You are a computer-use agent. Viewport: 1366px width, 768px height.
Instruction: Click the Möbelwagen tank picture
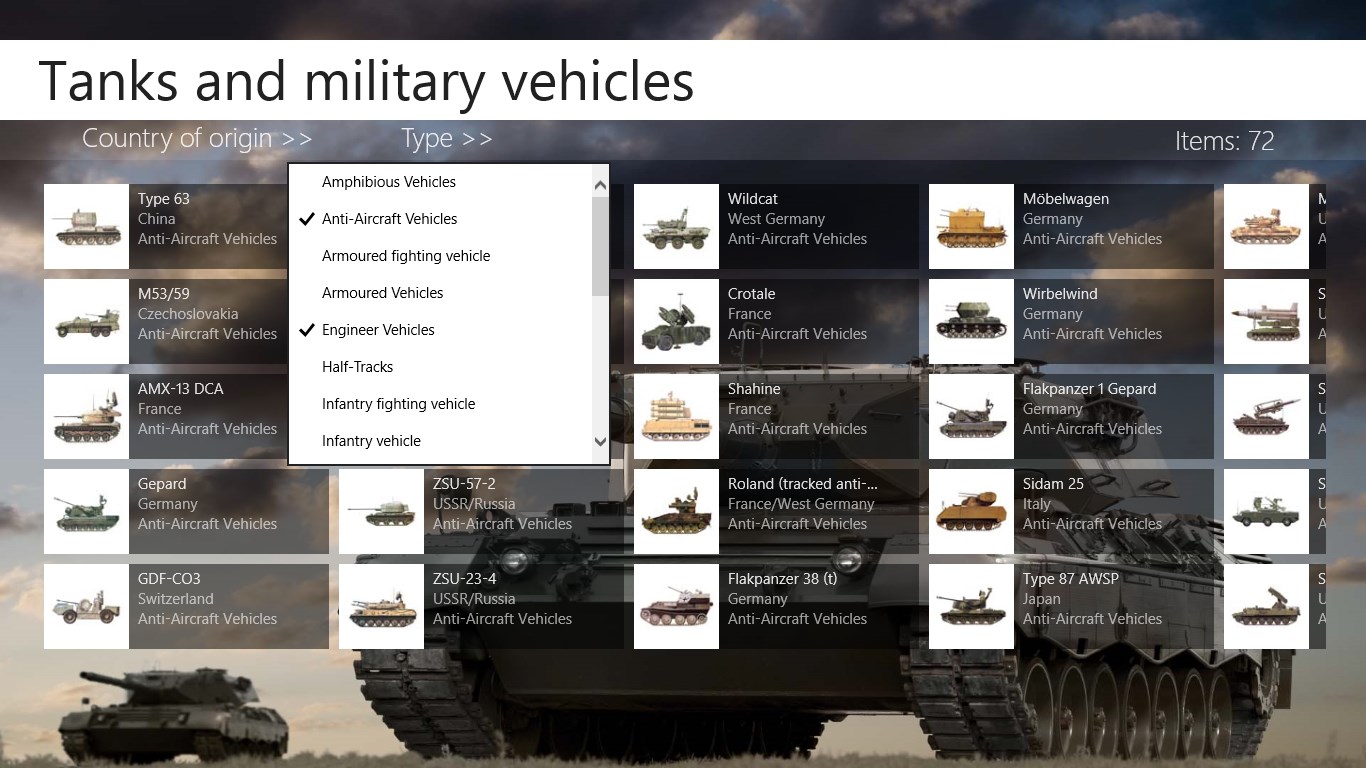[x=971, y=226]
